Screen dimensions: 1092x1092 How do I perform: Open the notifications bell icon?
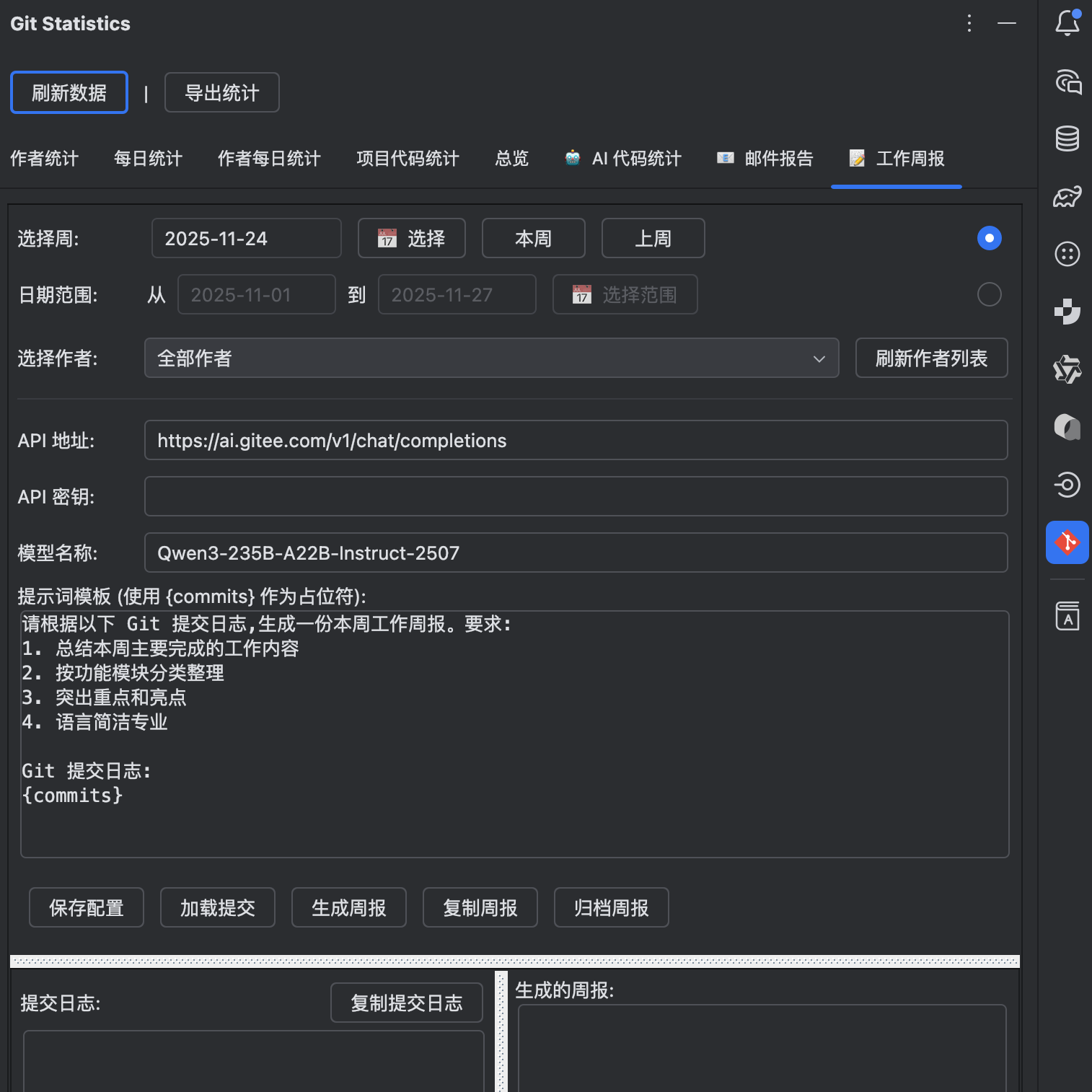(x=1067, y=23)
